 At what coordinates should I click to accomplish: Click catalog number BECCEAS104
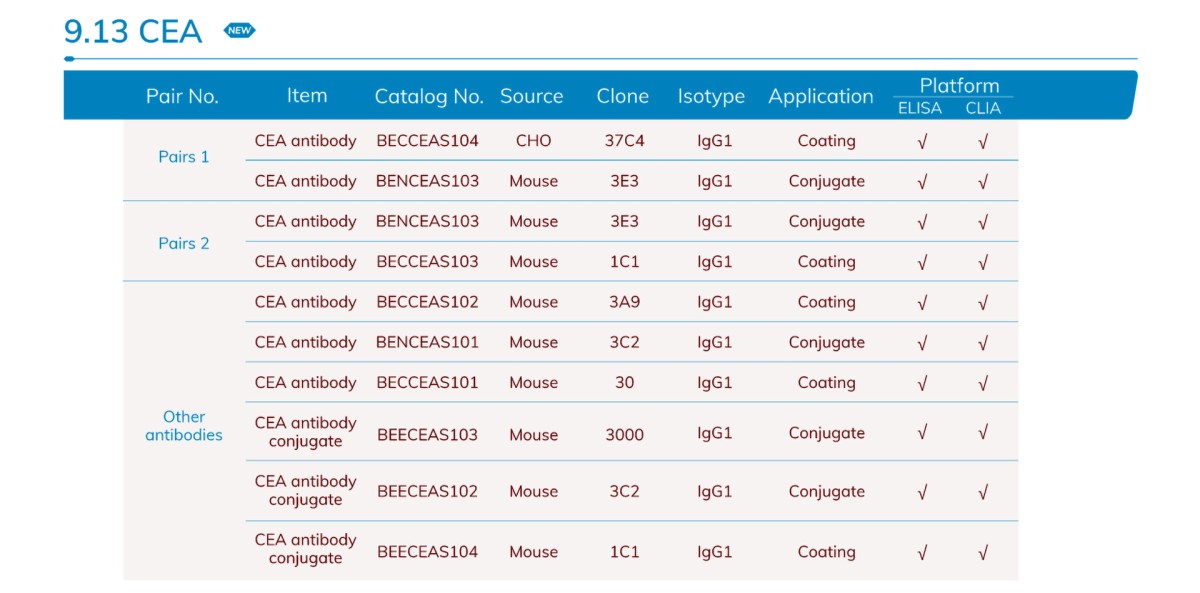[x=427, y=141]
